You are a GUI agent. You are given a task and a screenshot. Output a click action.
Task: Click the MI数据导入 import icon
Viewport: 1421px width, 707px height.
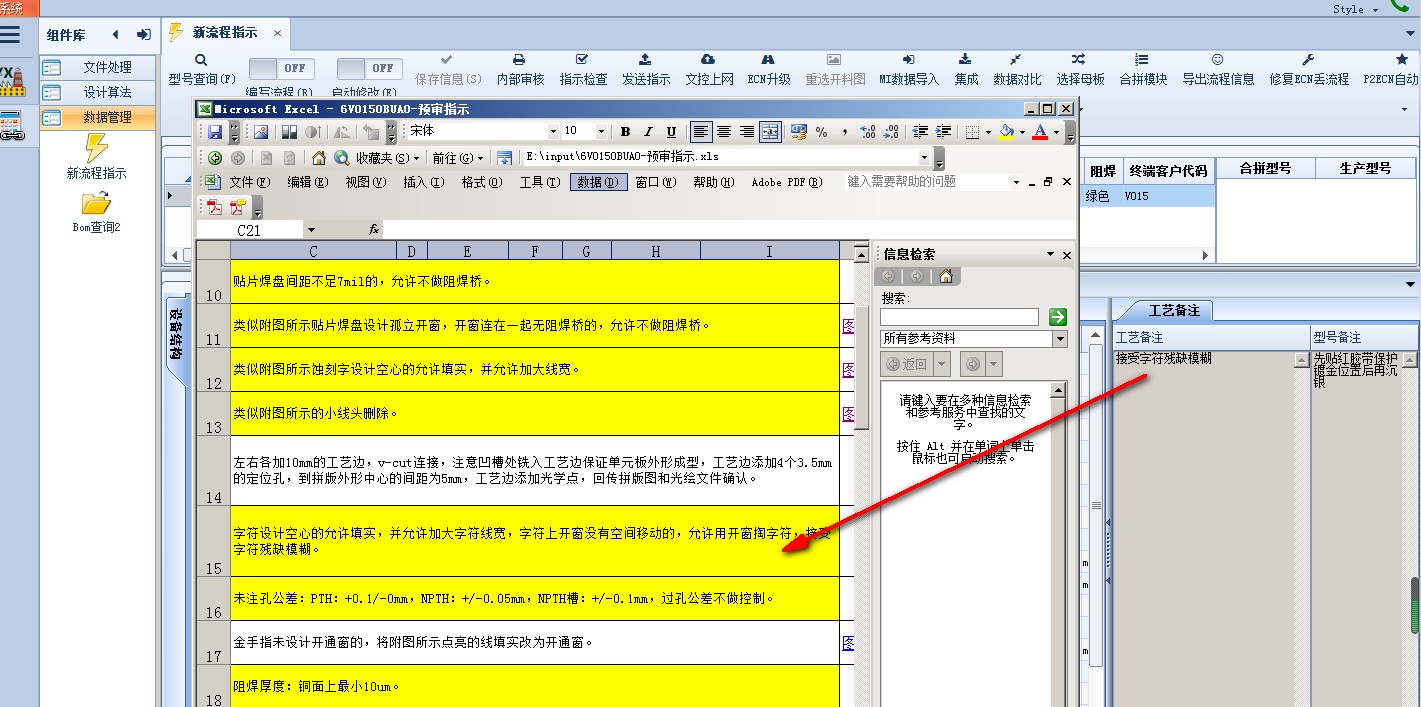[x=908, y=60]
